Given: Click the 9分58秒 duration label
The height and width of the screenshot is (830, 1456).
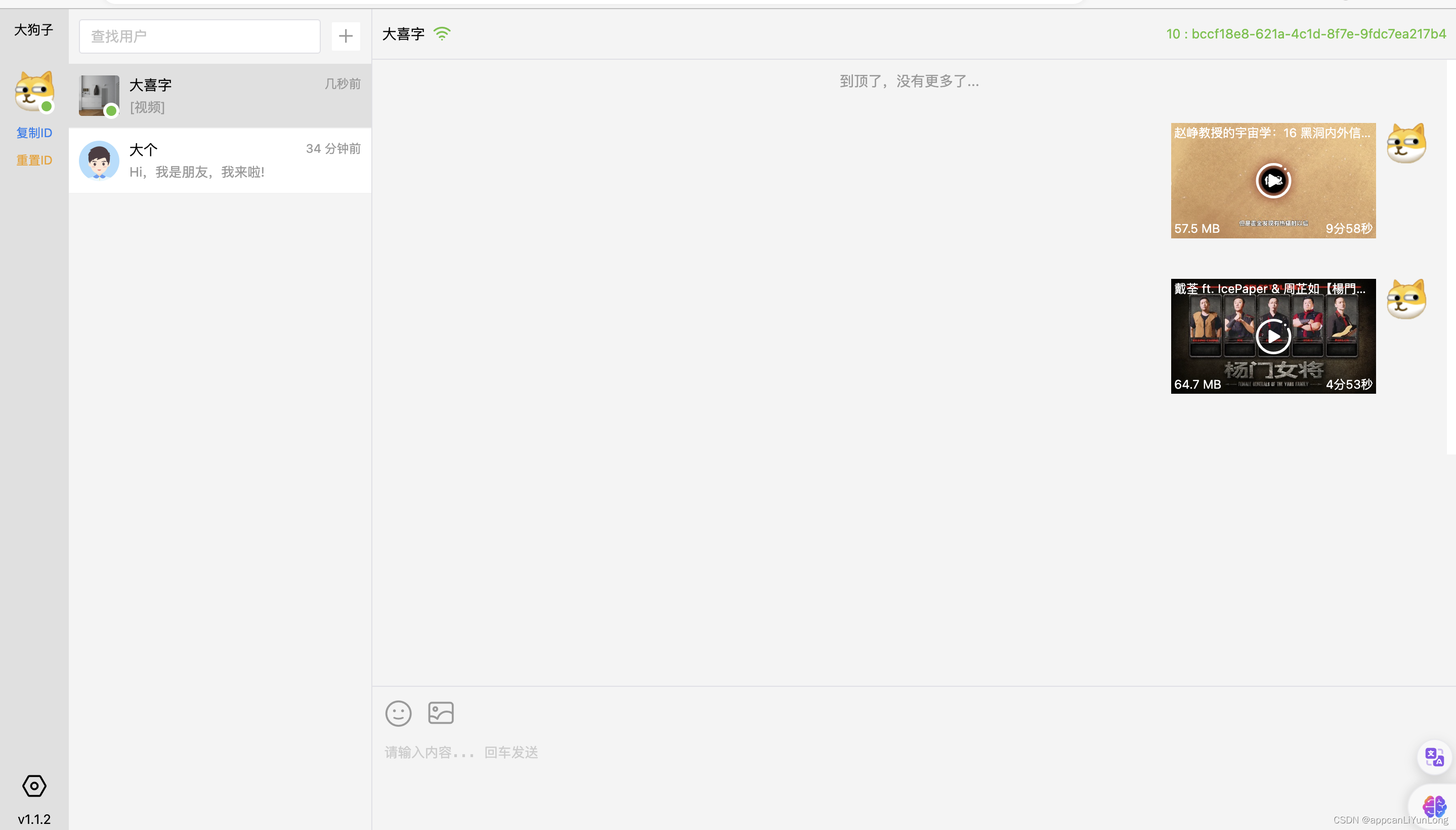Looking at the screenshot, I should tap(1349, 229).
